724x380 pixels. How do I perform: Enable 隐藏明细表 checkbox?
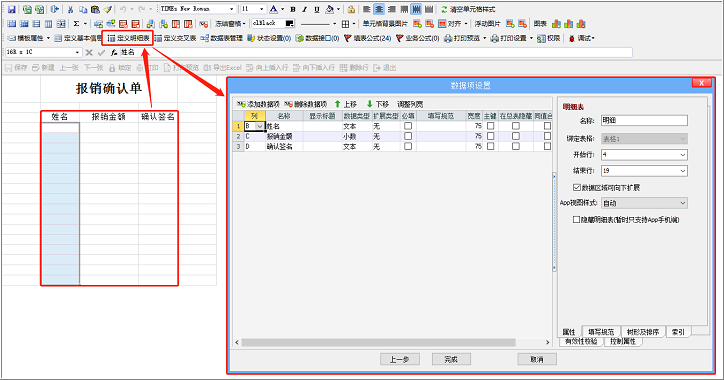click(576, 220)
